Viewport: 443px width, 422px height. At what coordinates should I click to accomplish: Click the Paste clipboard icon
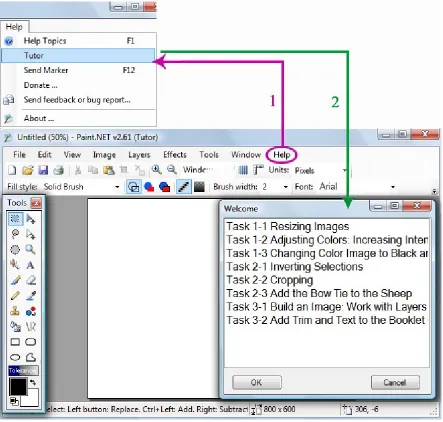(109, 170)
